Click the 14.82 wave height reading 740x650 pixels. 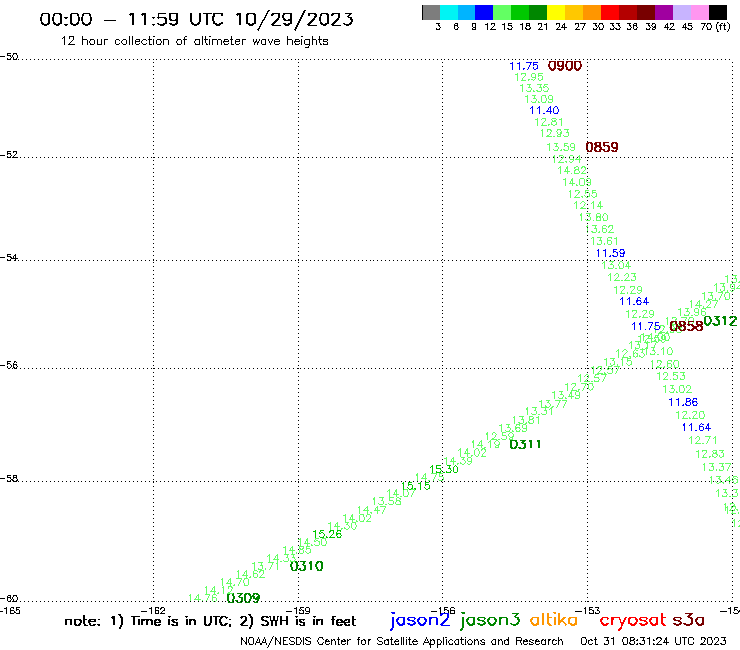572,170
